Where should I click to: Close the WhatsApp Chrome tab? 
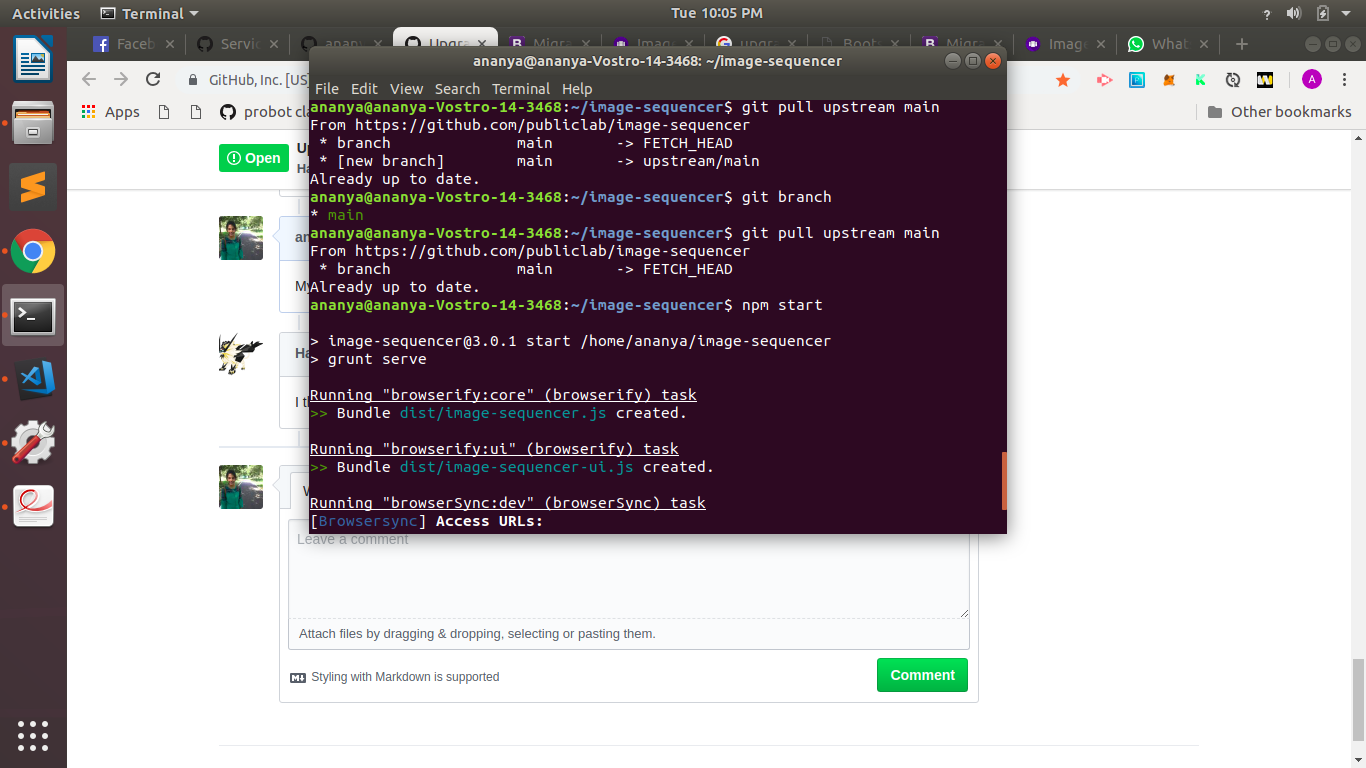tap(1204, 44)
